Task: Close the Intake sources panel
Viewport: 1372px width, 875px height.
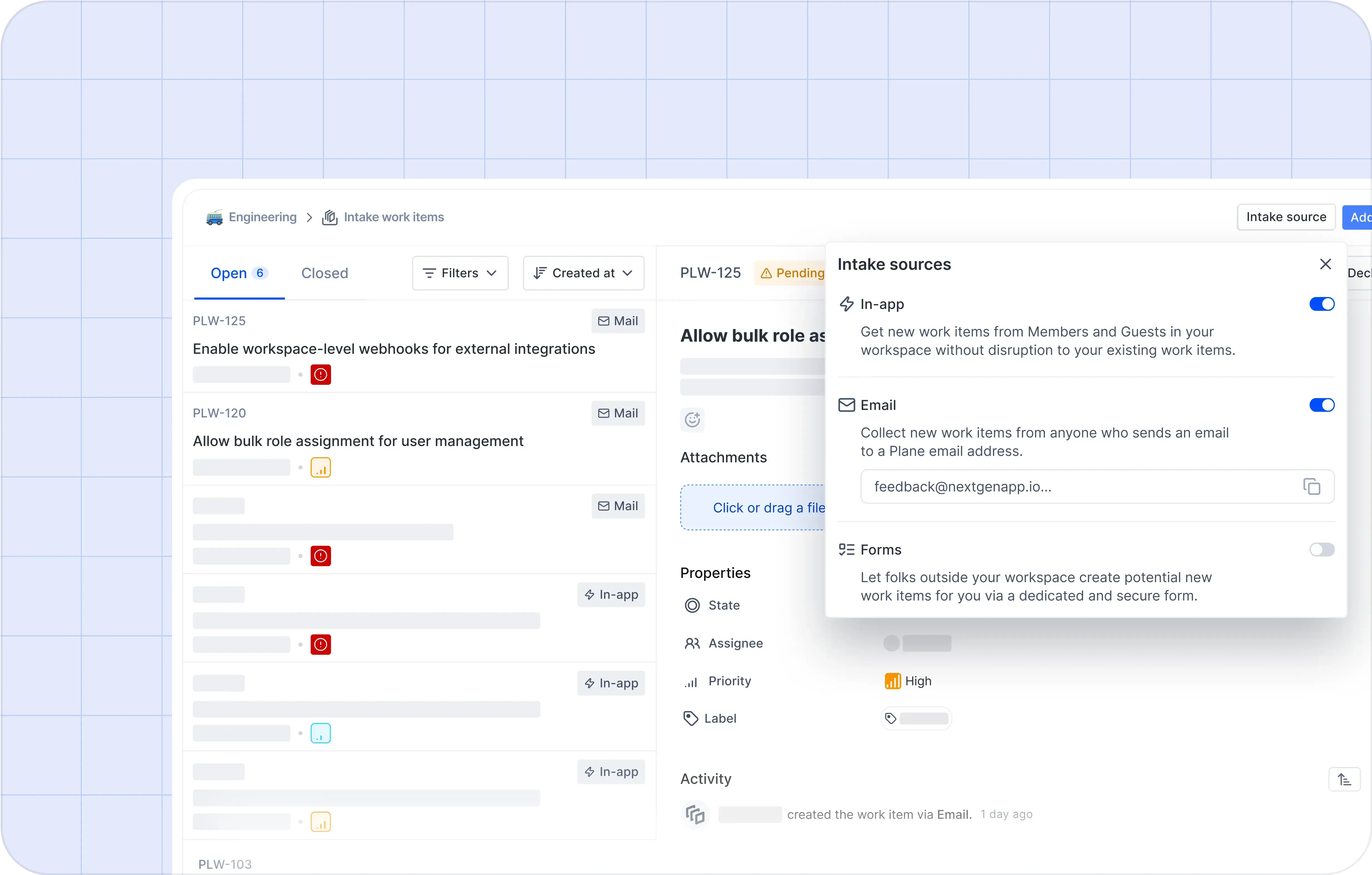Action: (1325, 264)
